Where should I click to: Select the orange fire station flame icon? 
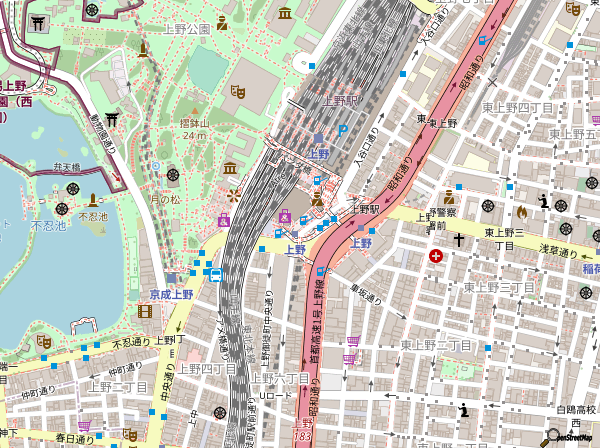(521, 212)
